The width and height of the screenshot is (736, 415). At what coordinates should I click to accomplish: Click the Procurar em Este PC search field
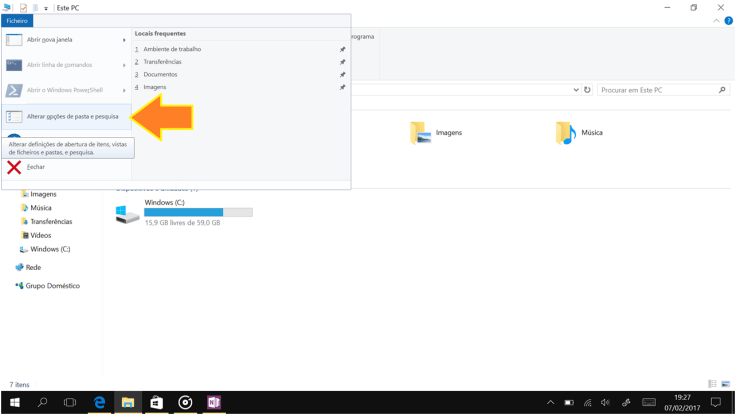click(x=657, y=90)
